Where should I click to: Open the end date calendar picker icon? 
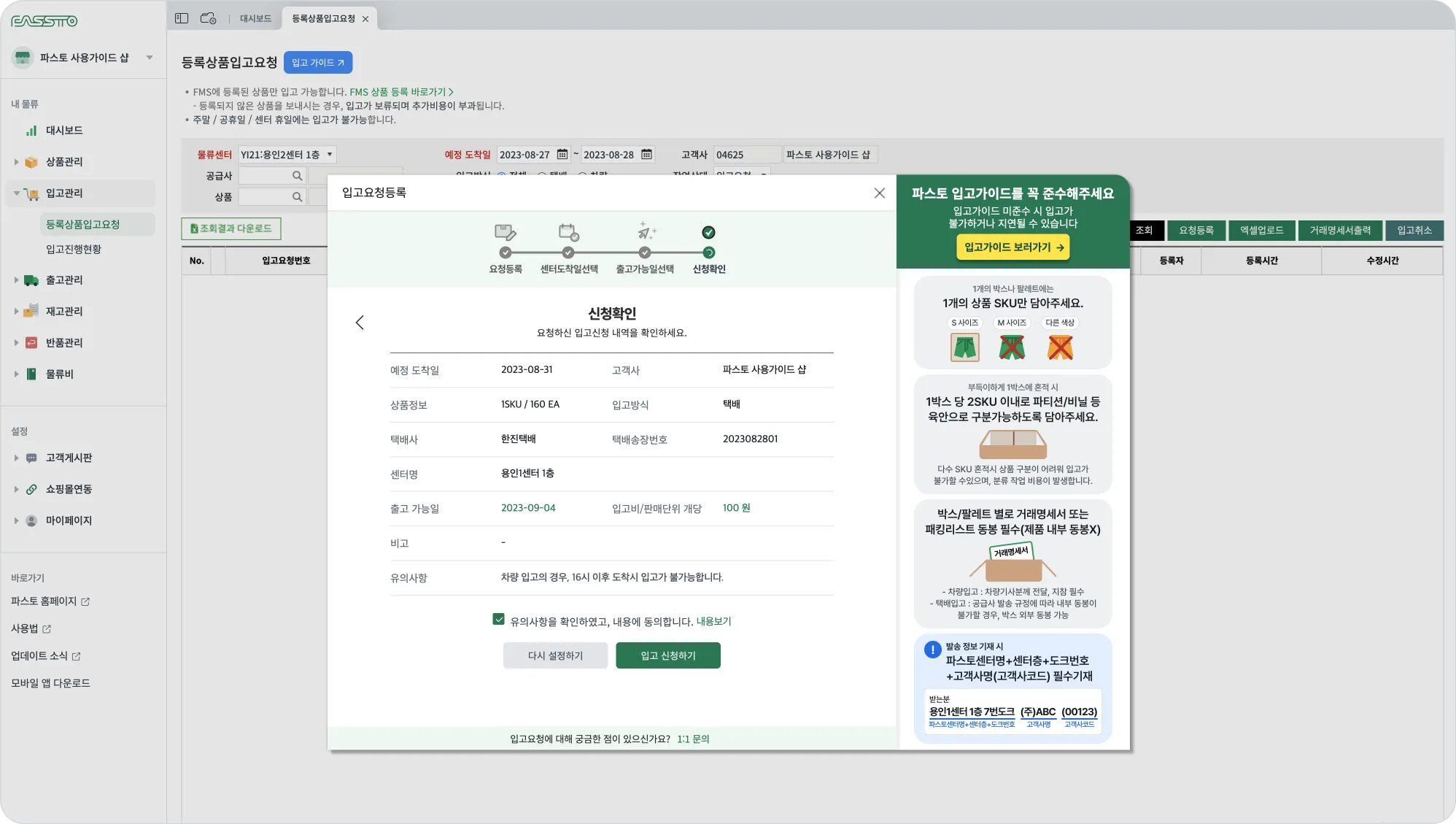646,155
